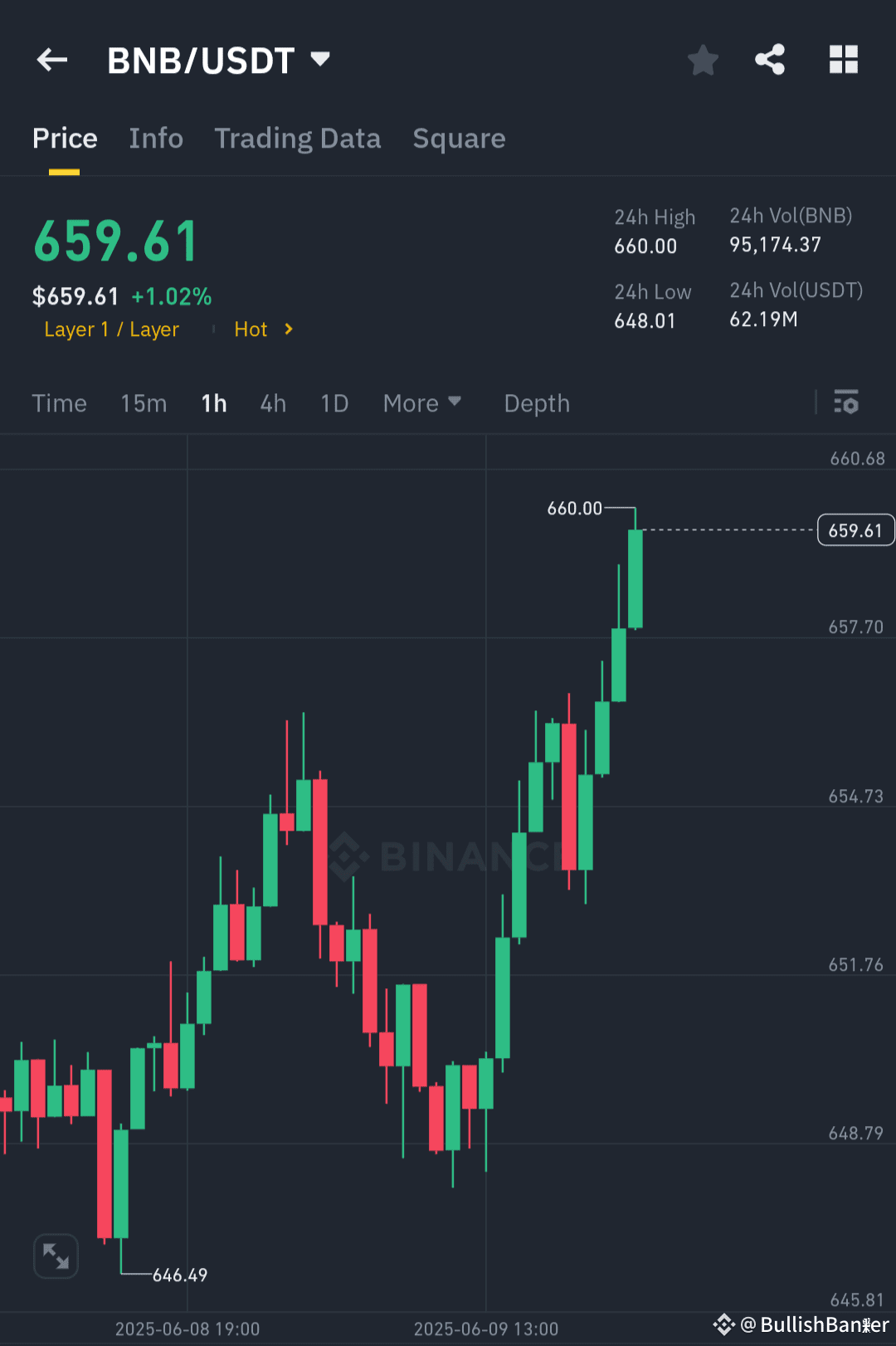This screenshot has height=1346, width=896.
Task: Select the Time chart option
Action: [59, 402]
